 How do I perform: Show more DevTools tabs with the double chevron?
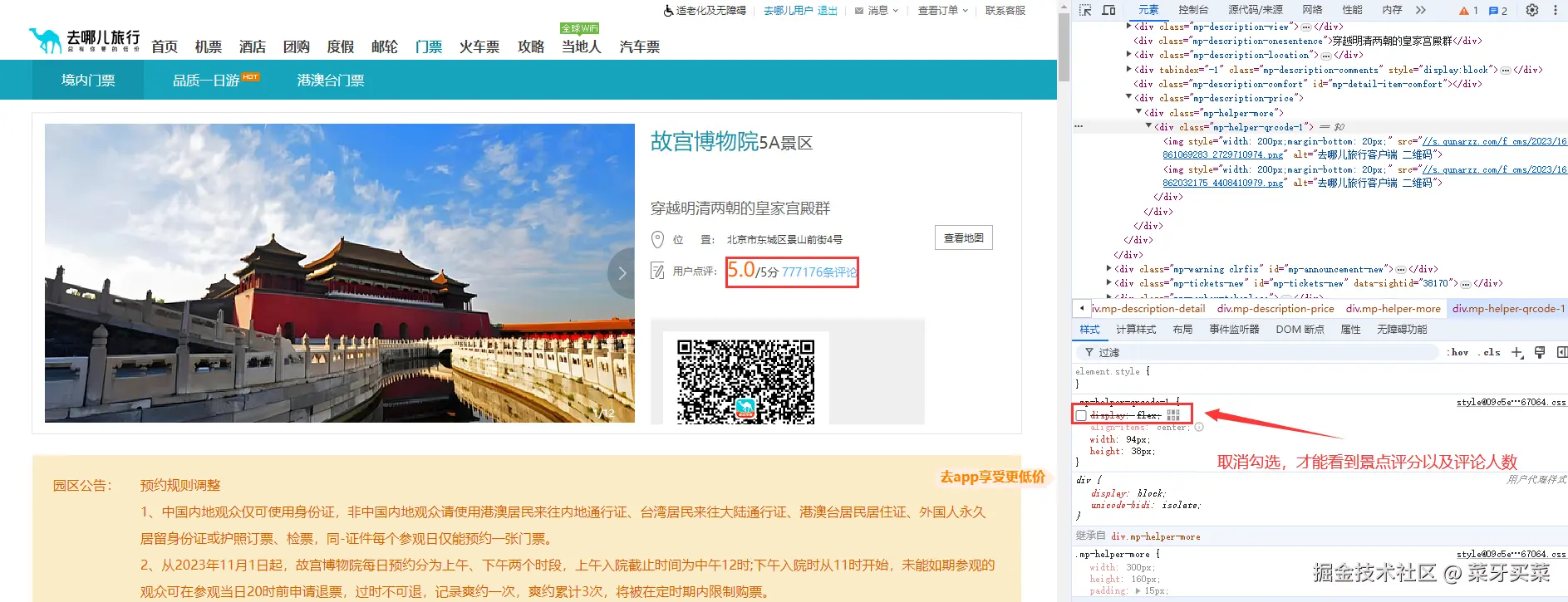tap(1421, 10)
